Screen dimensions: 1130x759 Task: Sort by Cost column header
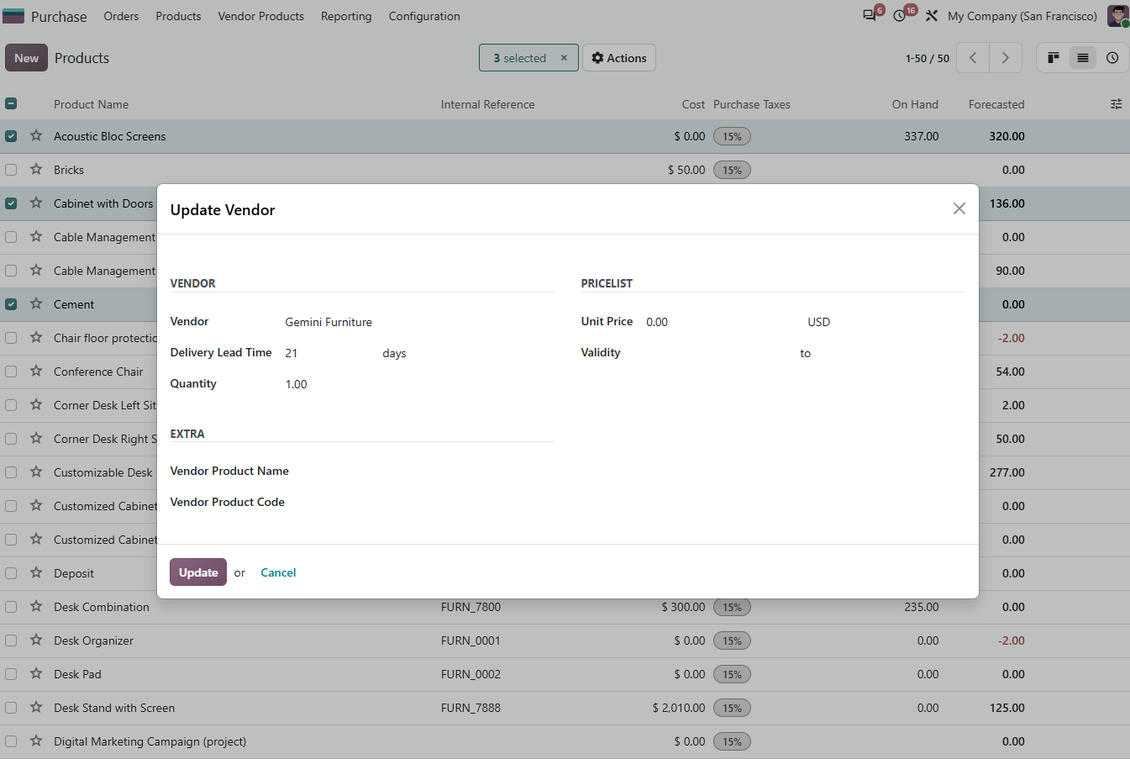coord(693,104)
